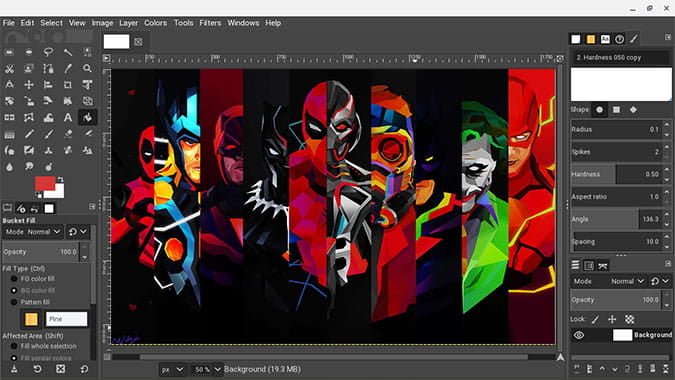Select the Ink tool
Image resolution: width=675 pixels, height=380 pixels.
(9, 151)
